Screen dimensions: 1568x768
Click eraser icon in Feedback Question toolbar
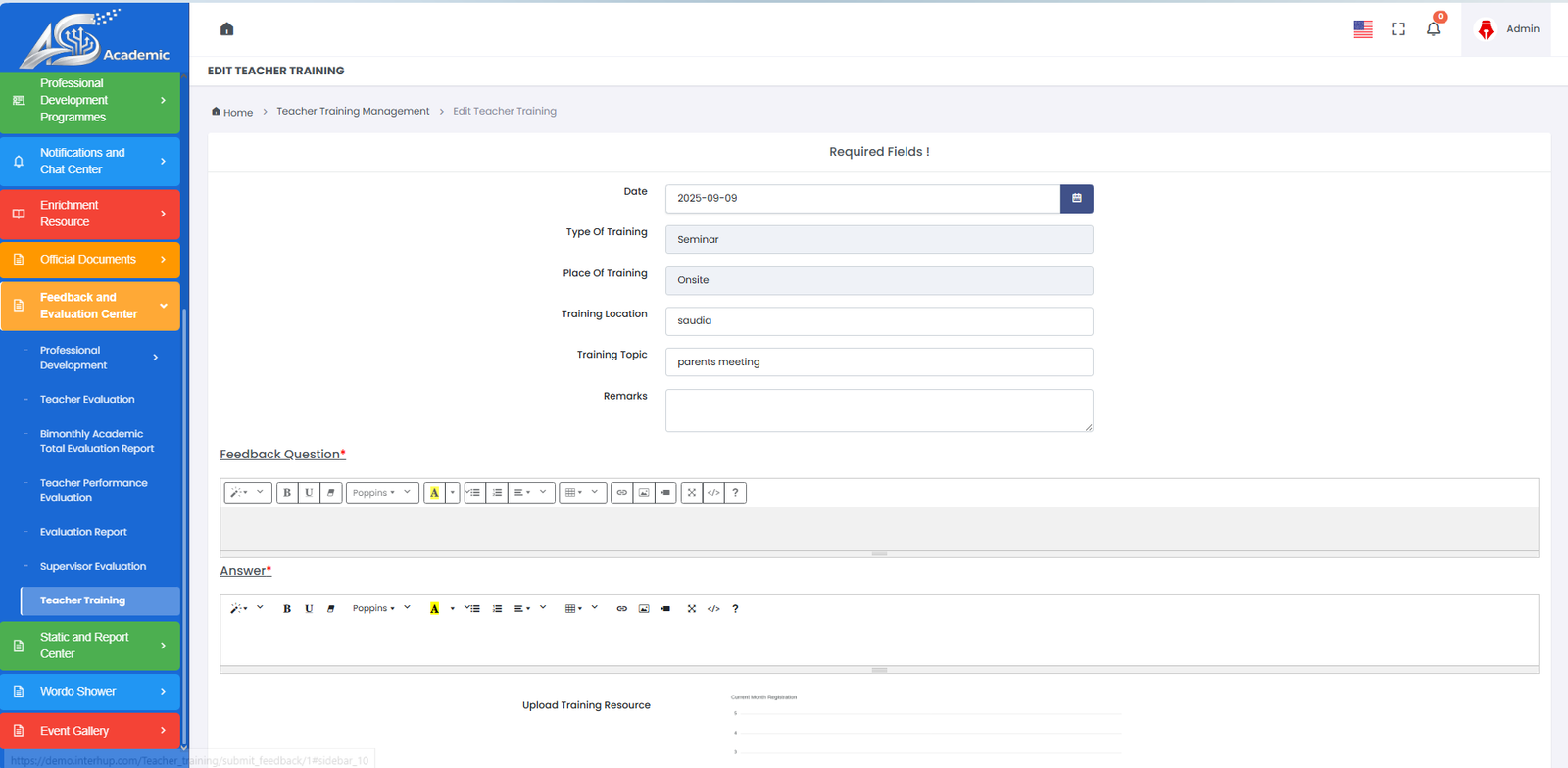point(331,493)
